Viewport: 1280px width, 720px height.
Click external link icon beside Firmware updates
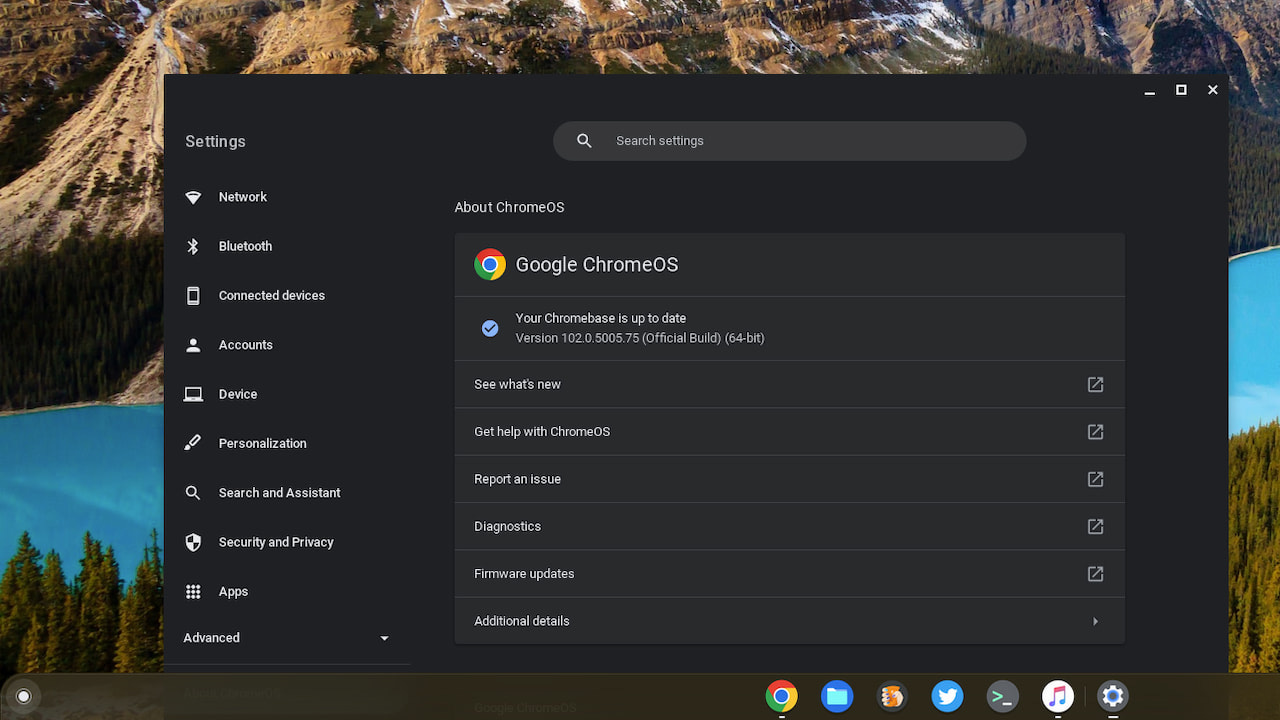(1095, 574)
